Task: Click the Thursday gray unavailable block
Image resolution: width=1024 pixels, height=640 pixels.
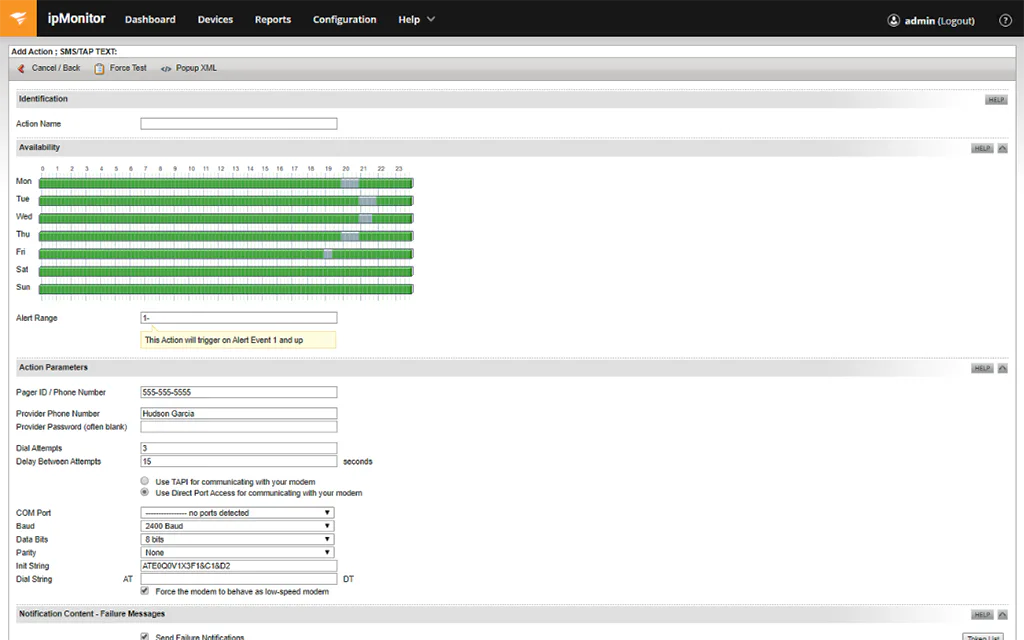Action: coord(350,236)
